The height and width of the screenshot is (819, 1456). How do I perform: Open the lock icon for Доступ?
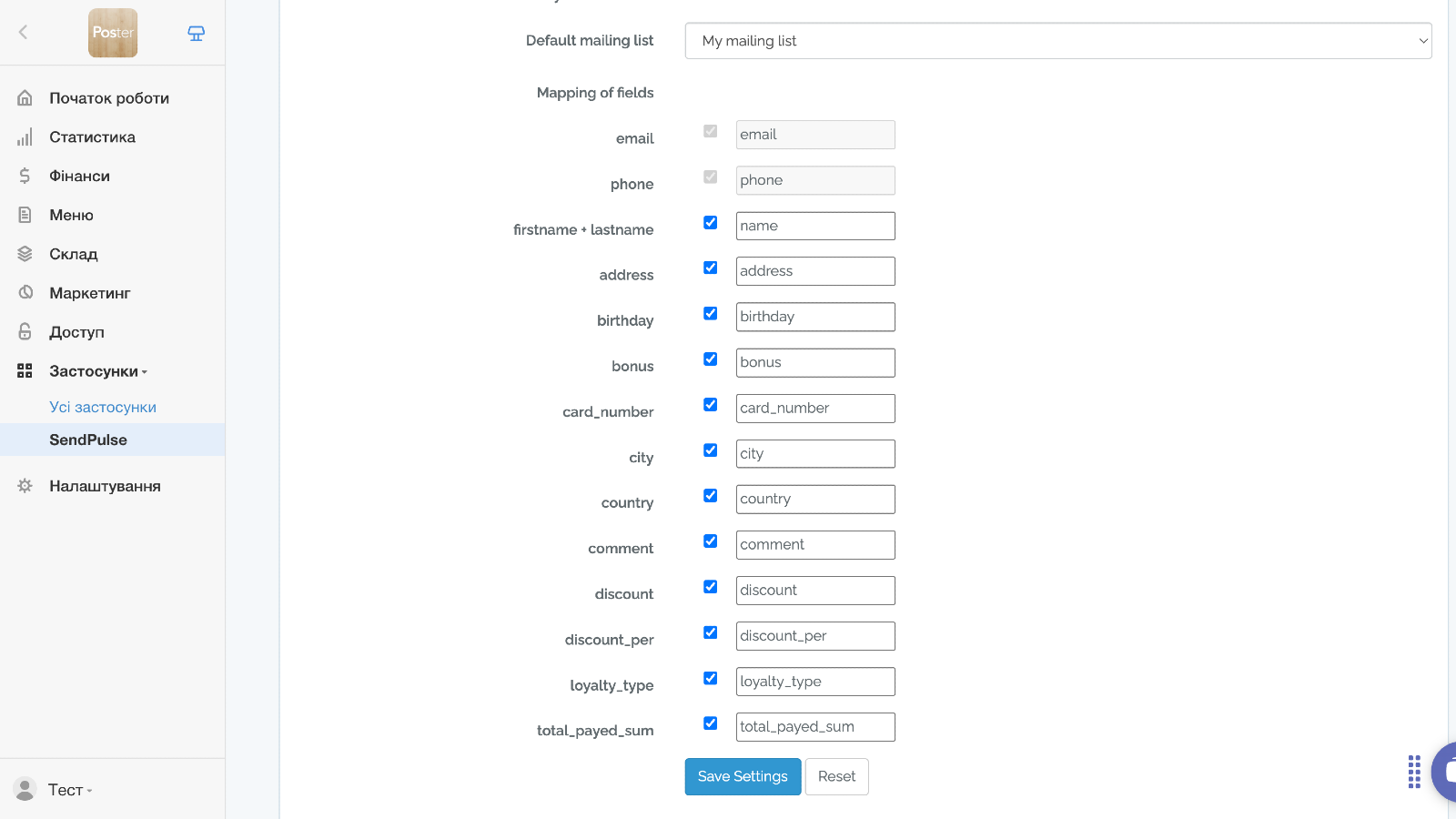(25, 332)
